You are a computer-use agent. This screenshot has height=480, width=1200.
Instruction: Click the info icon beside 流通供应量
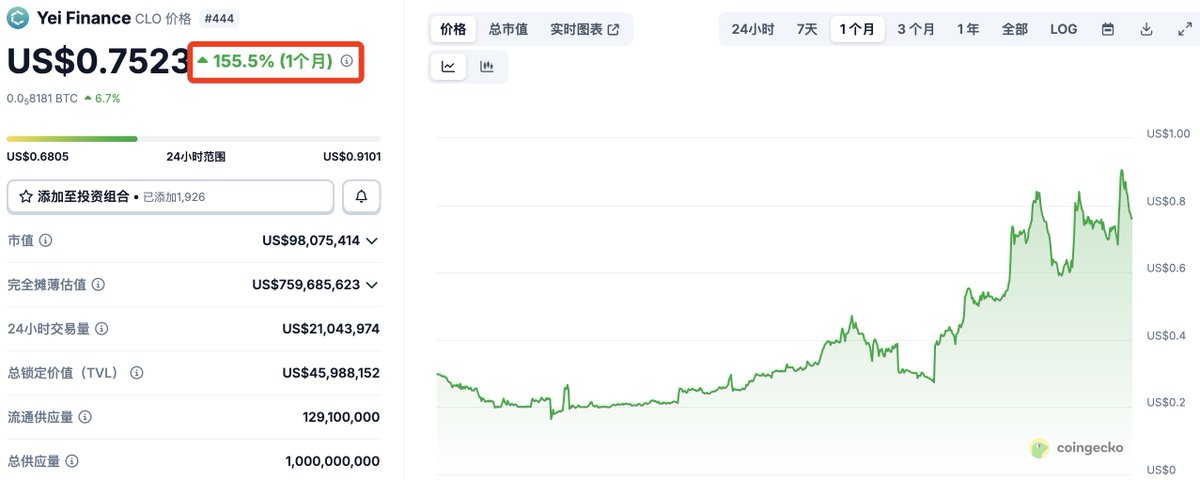86,417
